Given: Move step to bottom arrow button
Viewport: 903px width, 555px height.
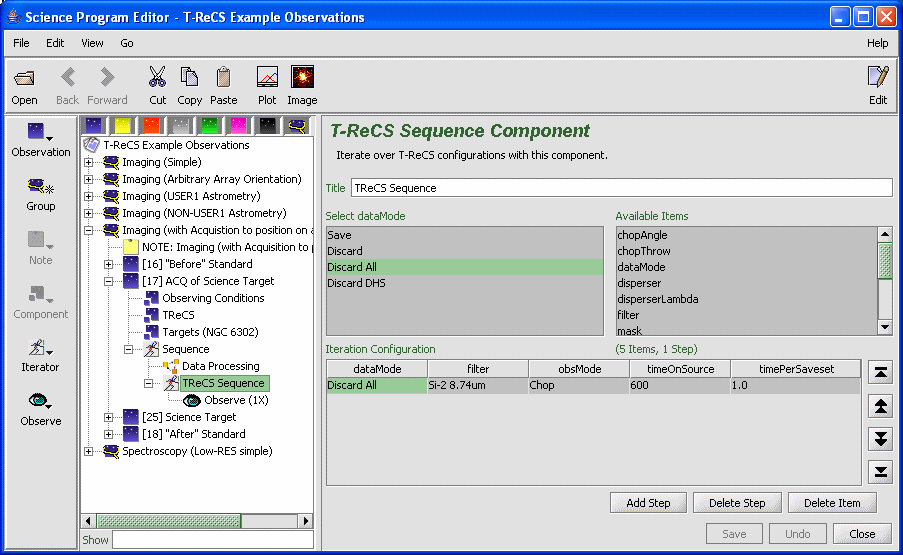Looking at the screenshot, I should [881, 473].
